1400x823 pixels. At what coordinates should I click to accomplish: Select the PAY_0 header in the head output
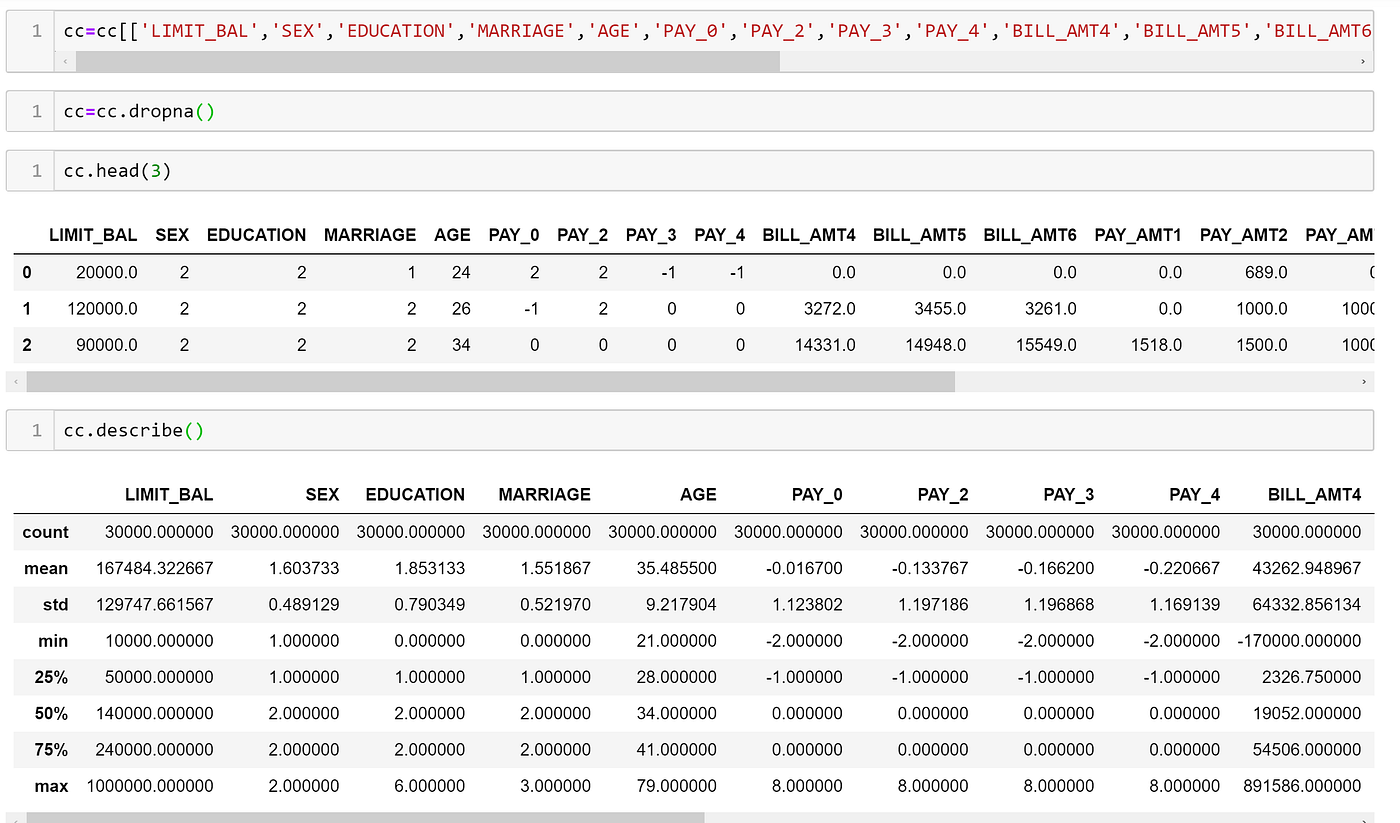coord(513,235)
